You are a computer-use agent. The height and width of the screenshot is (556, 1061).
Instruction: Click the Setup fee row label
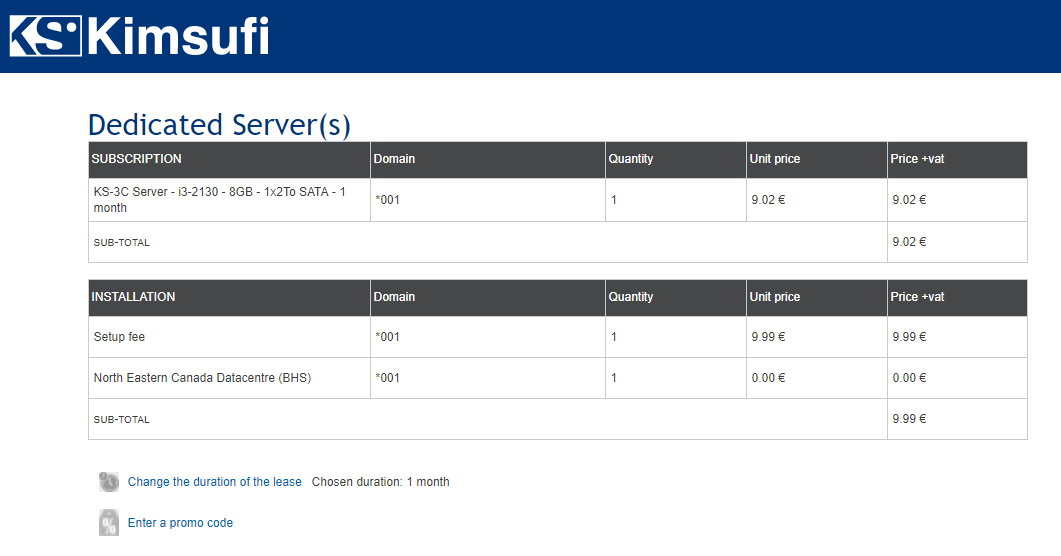click(x=119, y=337)
